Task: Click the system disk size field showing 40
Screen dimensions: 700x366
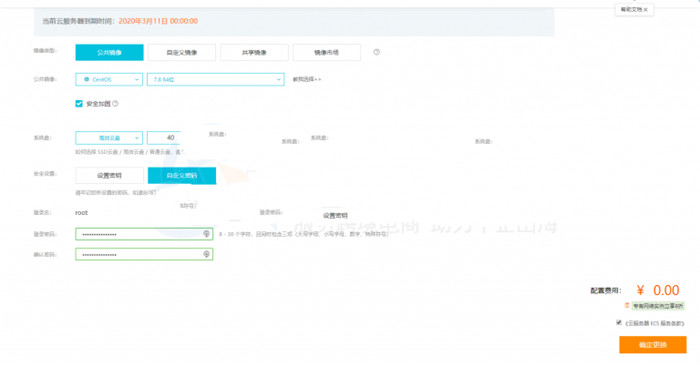Action: (x=164, y=138)
